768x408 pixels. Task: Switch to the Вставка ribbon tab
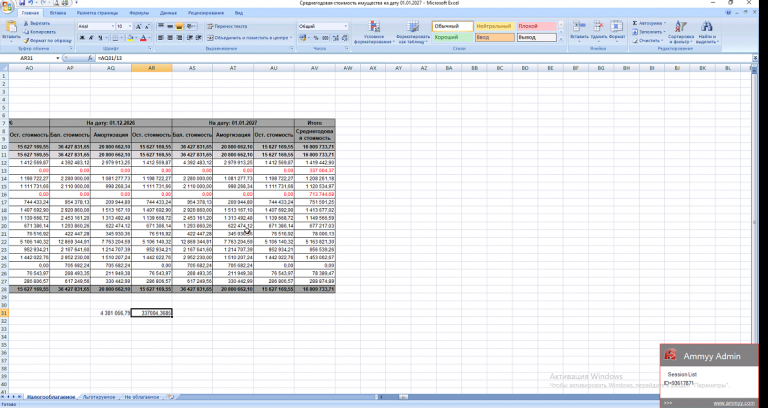(58, 13)
